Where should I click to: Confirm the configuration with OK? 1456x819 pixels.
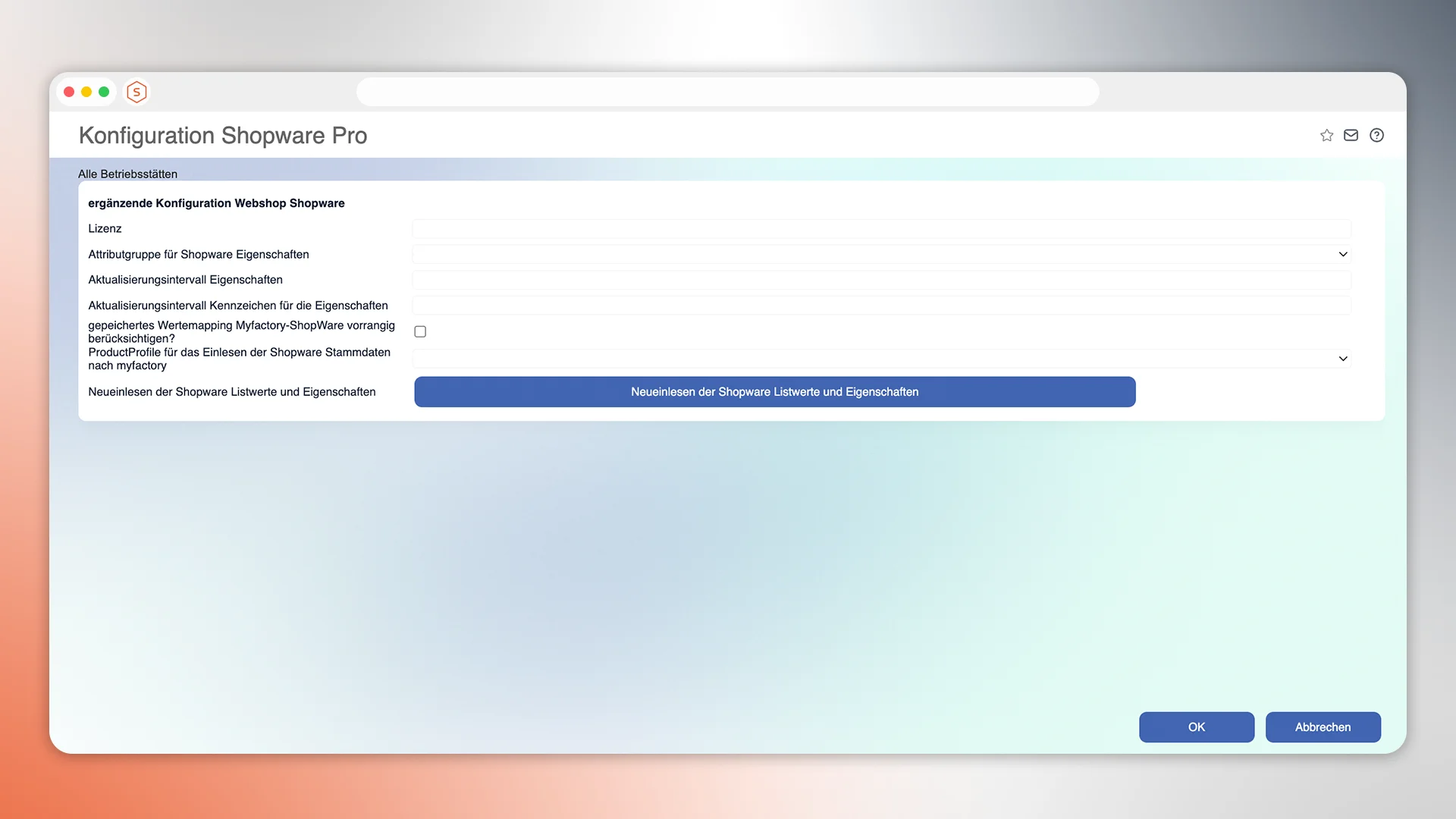1196,726
